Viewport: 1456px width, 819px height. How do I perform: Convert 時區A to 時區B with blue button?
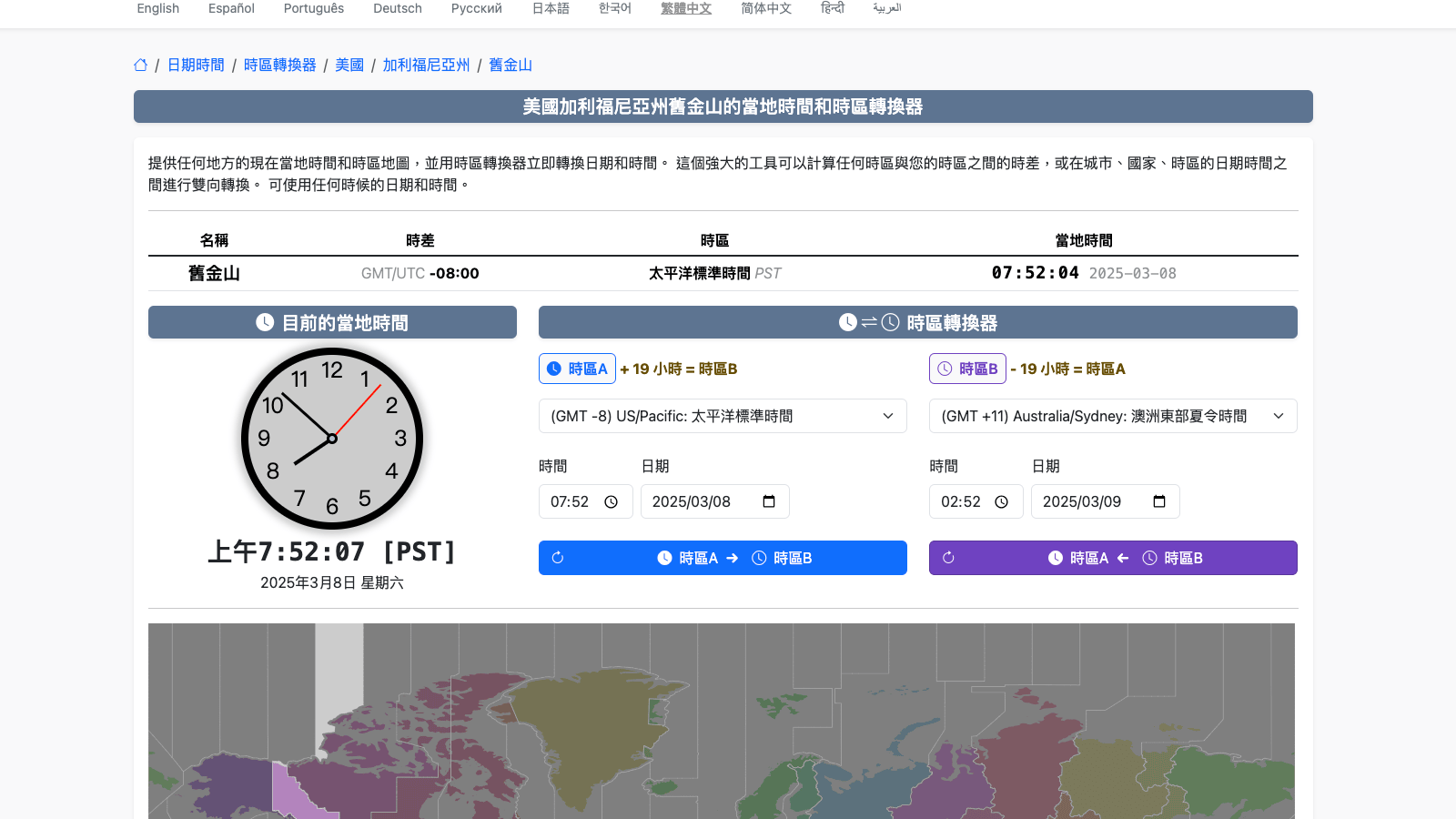733,558
